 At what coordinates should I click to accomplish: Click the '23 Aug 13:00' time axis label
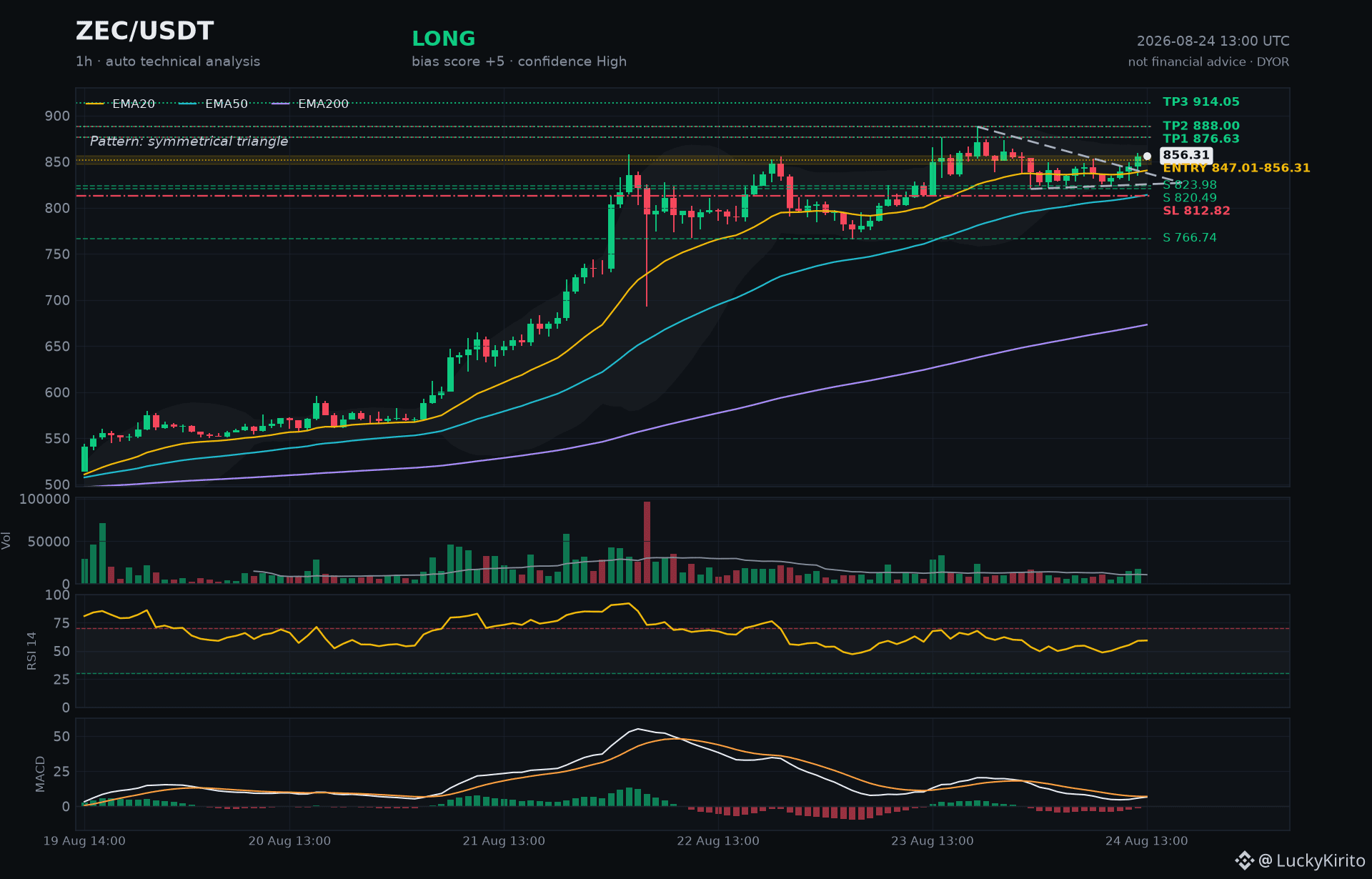[933, 841]
